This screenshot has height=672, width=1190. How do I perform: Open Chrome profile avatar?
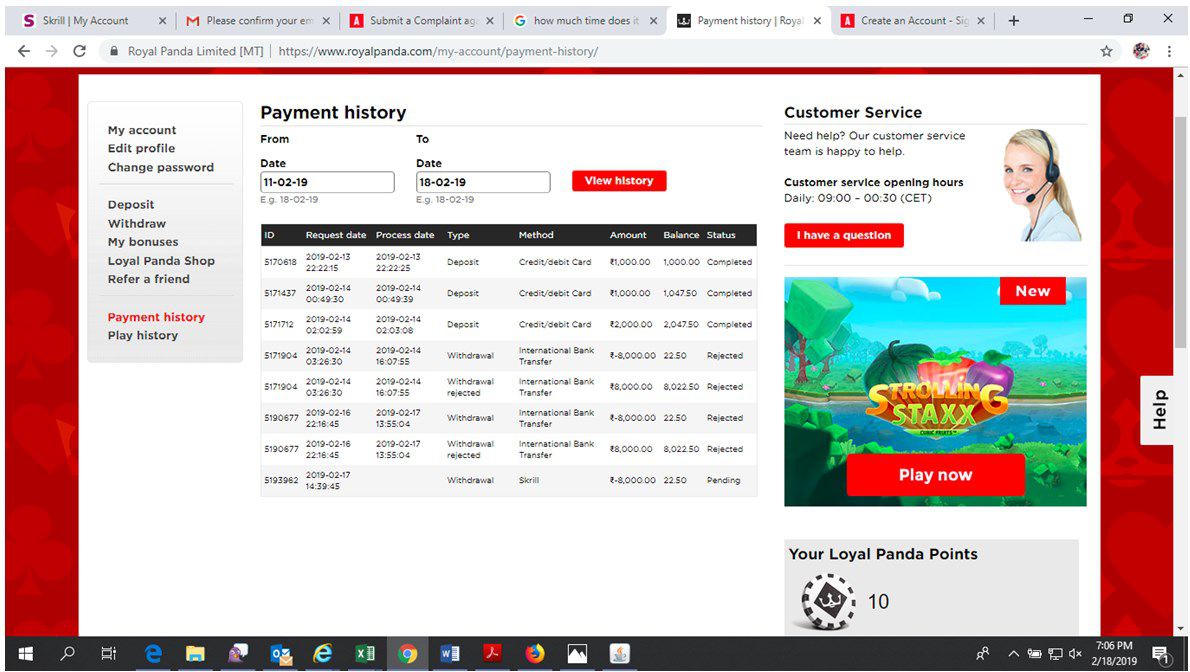point(1141,51)
